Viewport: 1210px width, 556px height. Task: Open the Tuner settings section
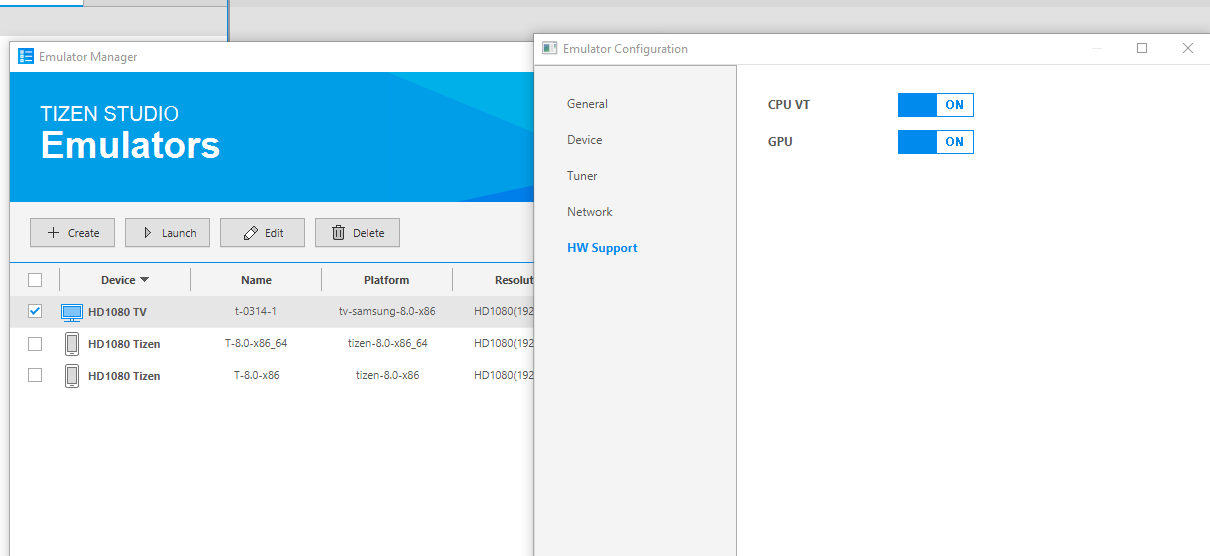click(582, 176)
